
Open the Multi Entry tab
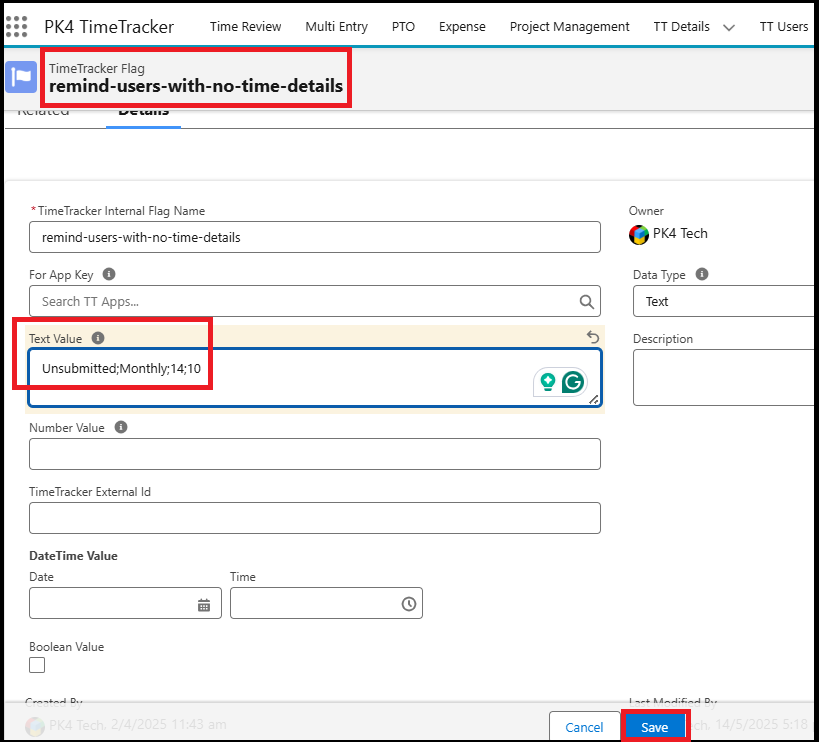click(336, 27)
